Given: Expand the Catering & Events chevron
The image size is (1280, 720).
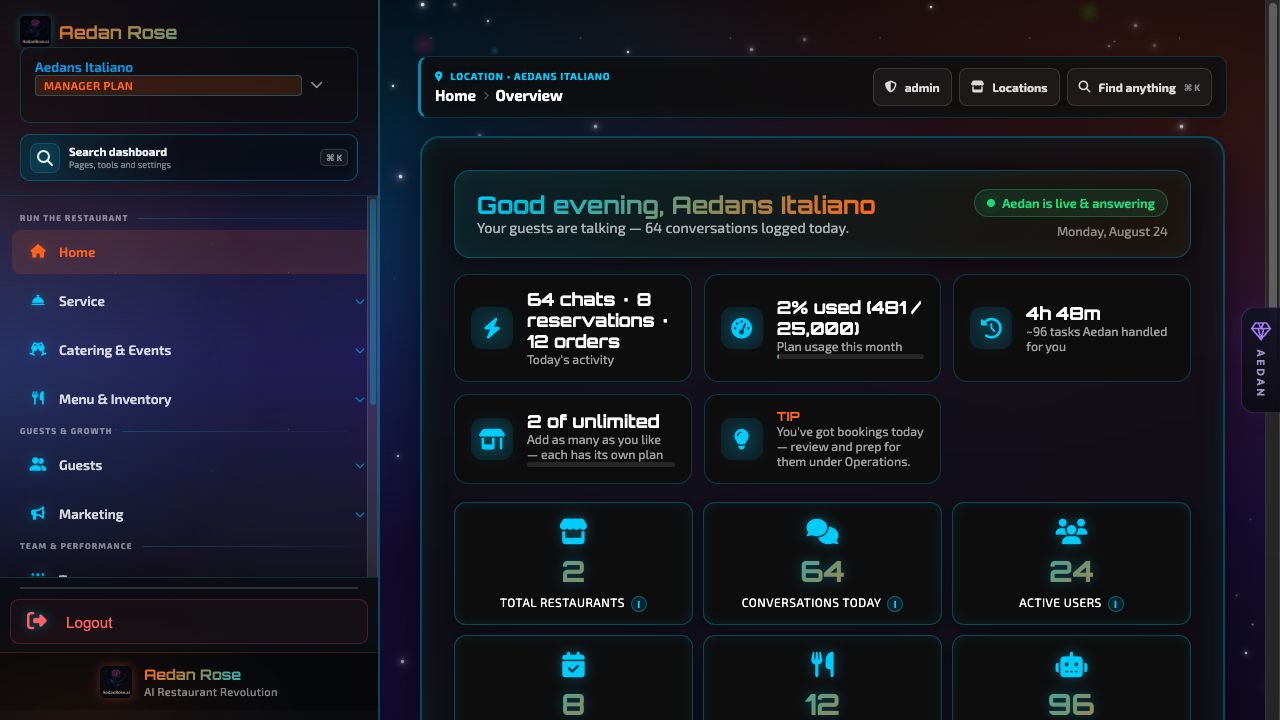Looking at the screenshot, I should 360,350.
